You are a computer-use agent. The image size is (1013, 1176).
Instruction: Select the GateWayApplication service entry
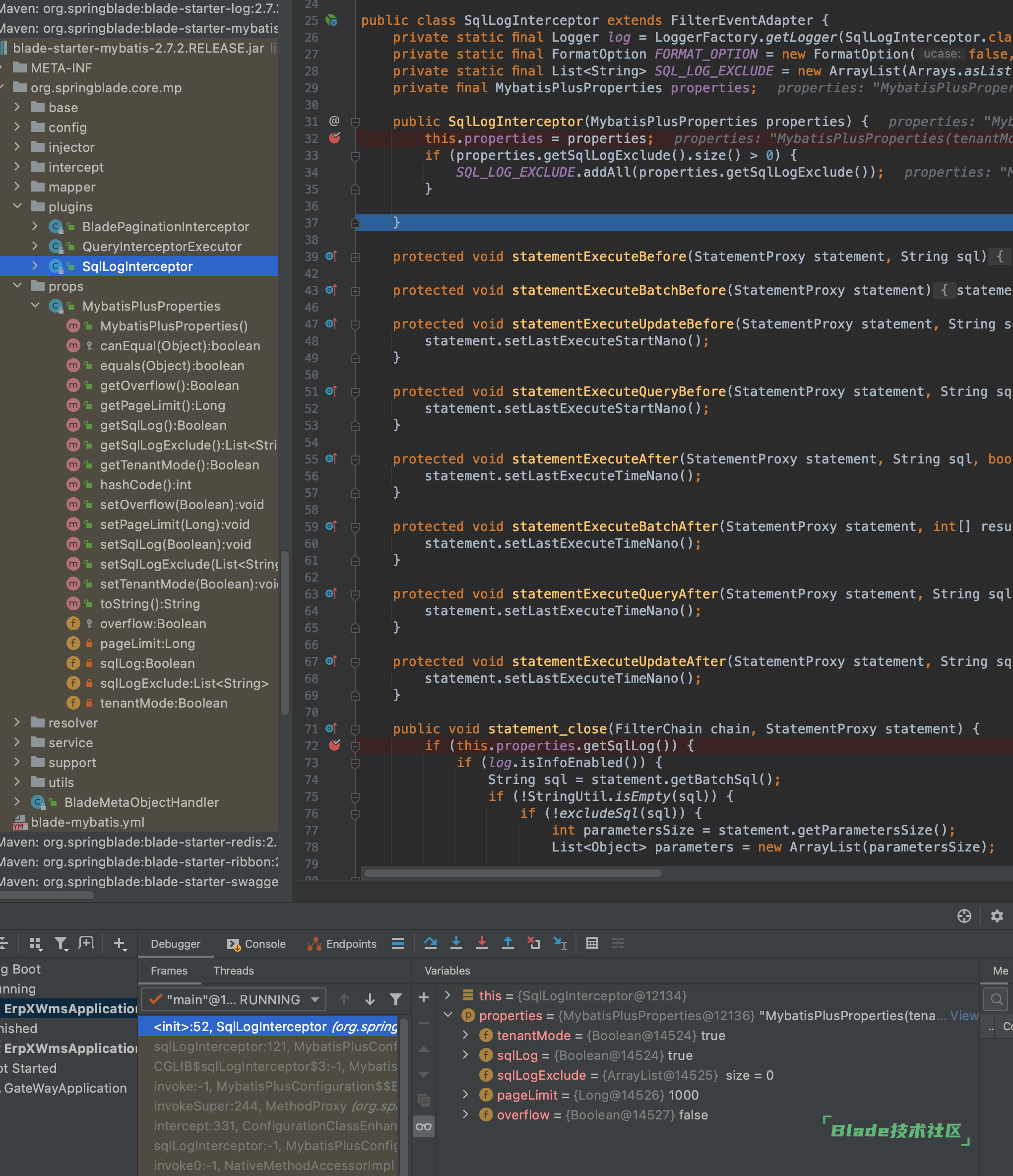tap(65, 1088)
